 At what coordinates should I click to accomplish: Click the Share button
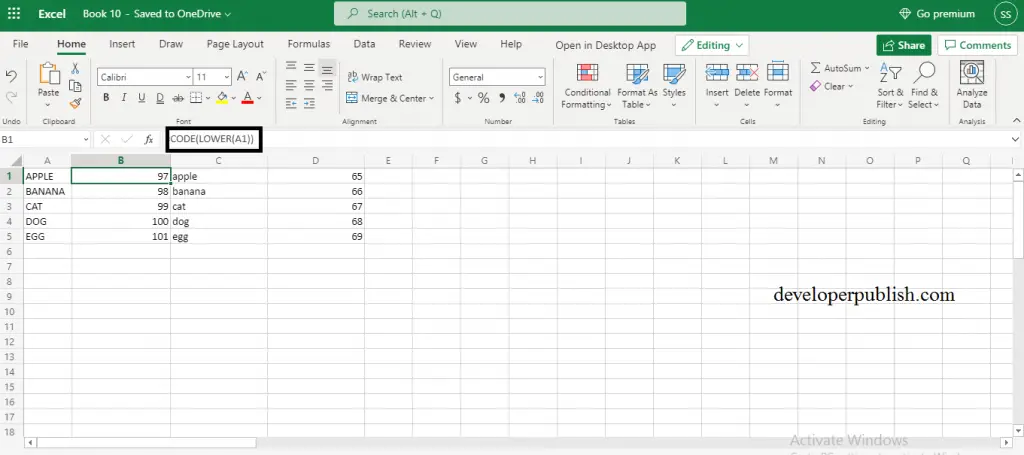[904, 45]
